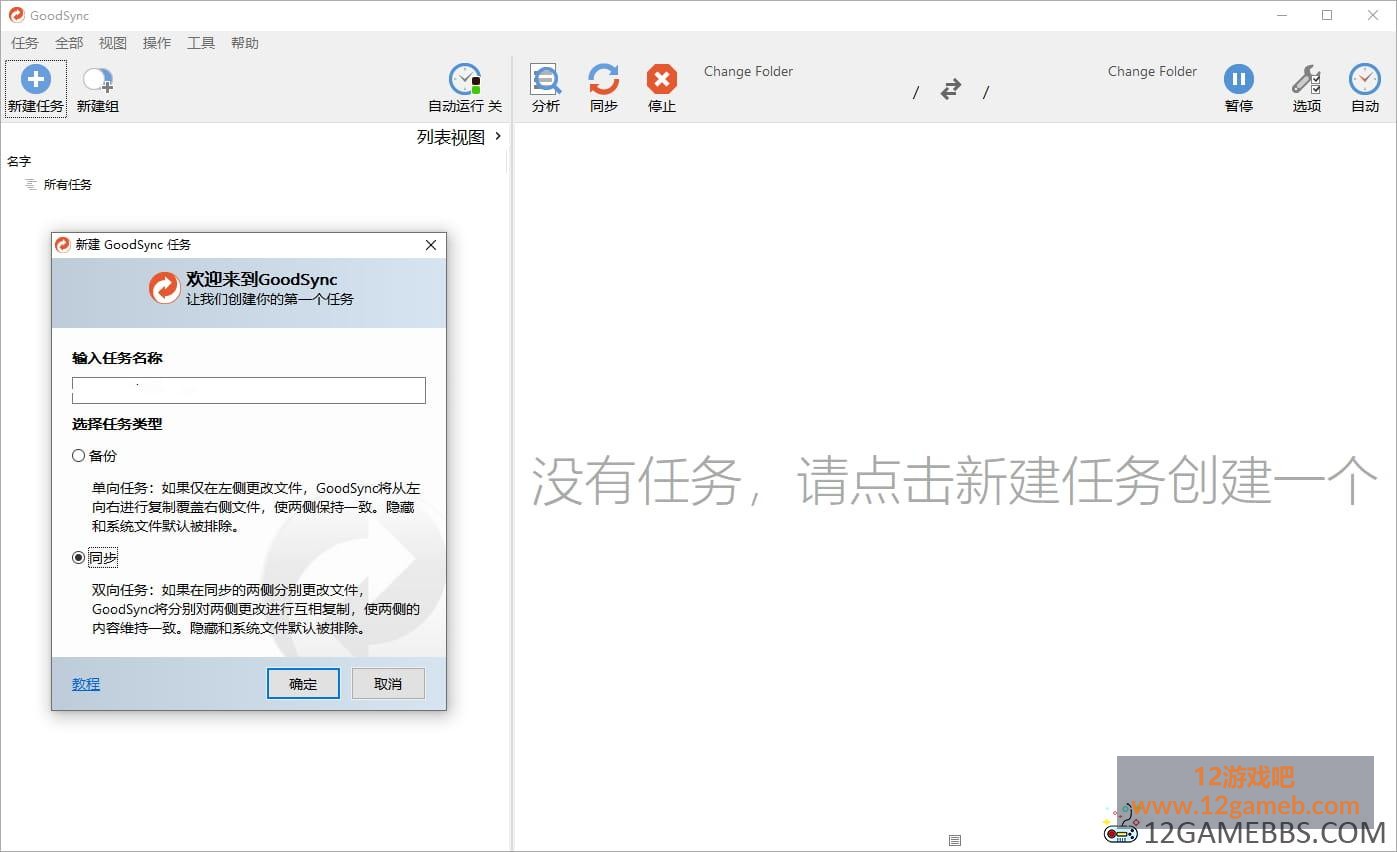Maximize the GoodSync window
Screen dimensions: 1397x852
pos(1327,15)
